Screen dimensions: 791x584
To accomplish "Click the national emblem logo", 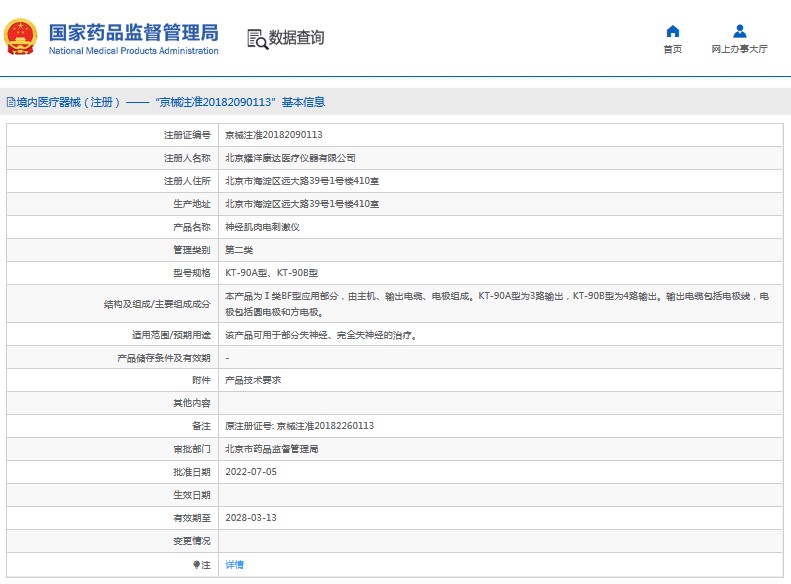I will click(x=21, y=37).
